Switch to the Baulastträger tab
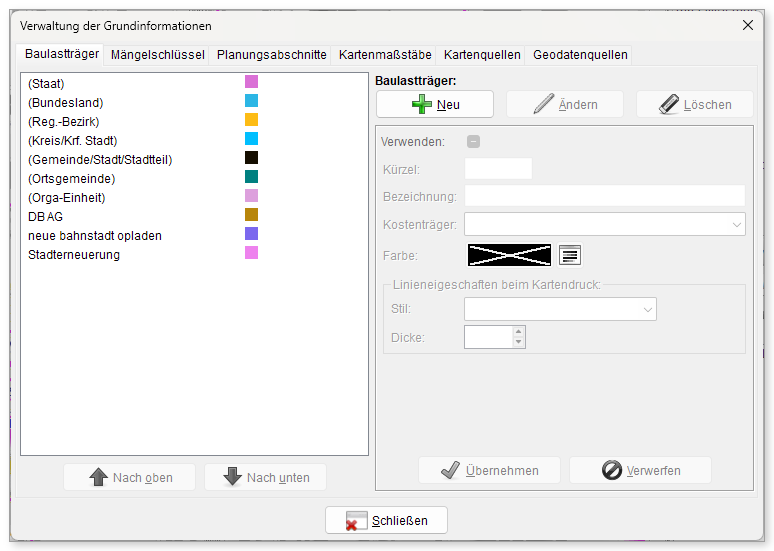774x551 pixels. [x=62, y=54]
